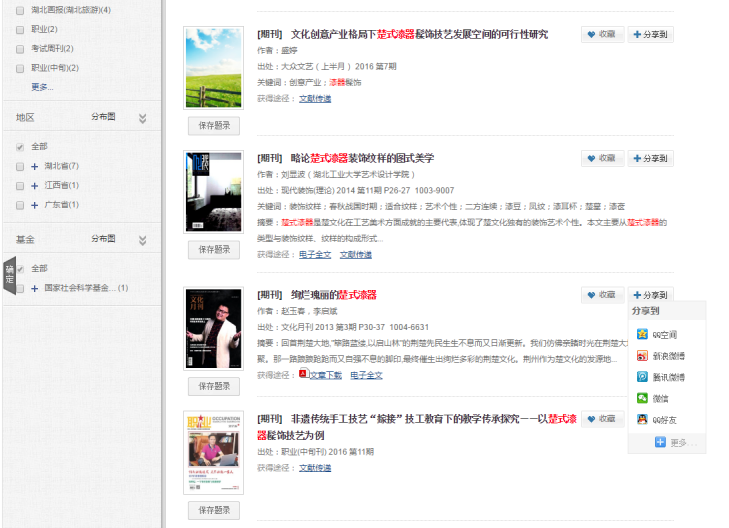Toggle 全部 checkbox under 地区
This screenshot has height=528, width=729.
(20, 147)
